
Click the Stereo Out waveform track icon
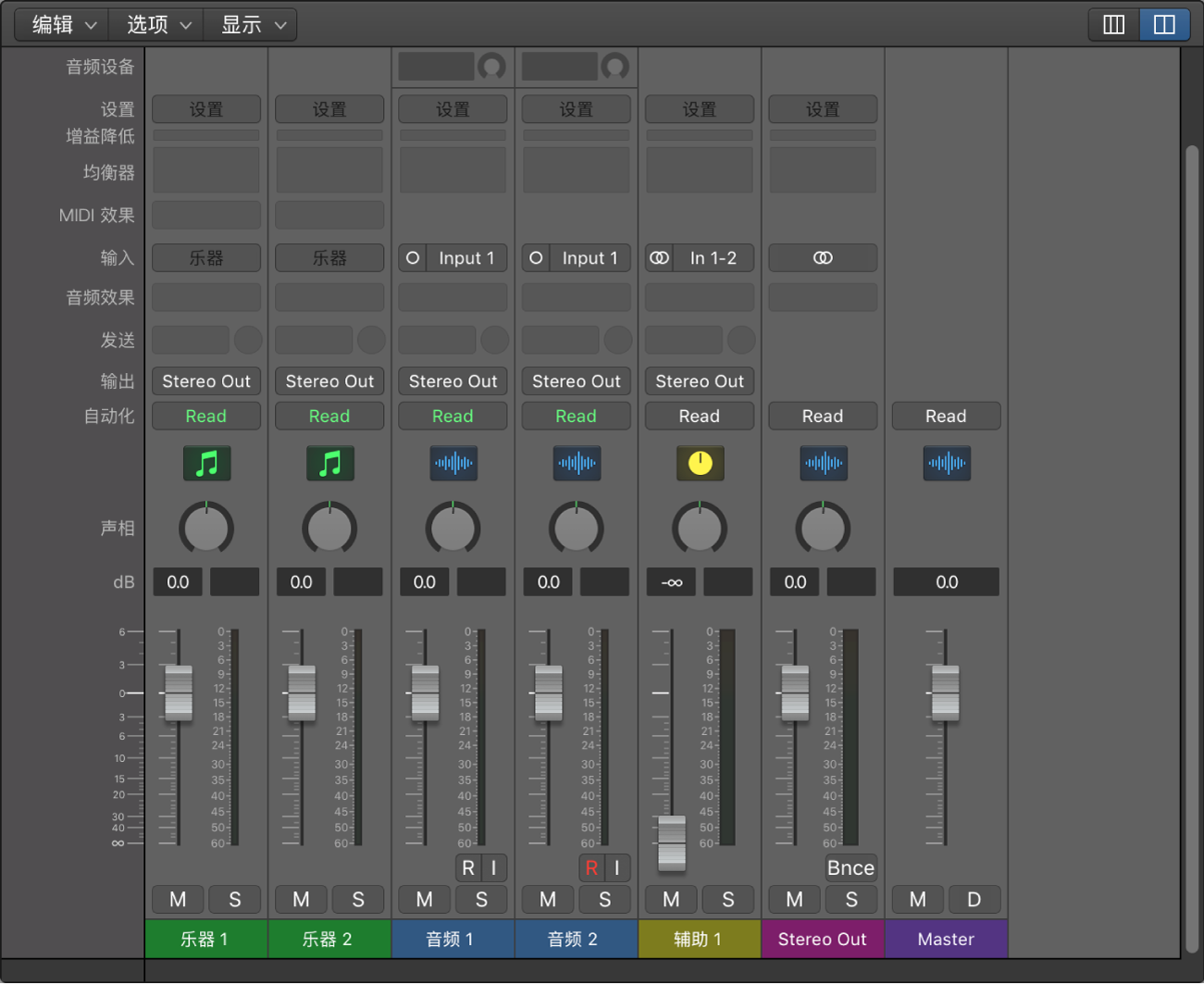tap(823, 463)
